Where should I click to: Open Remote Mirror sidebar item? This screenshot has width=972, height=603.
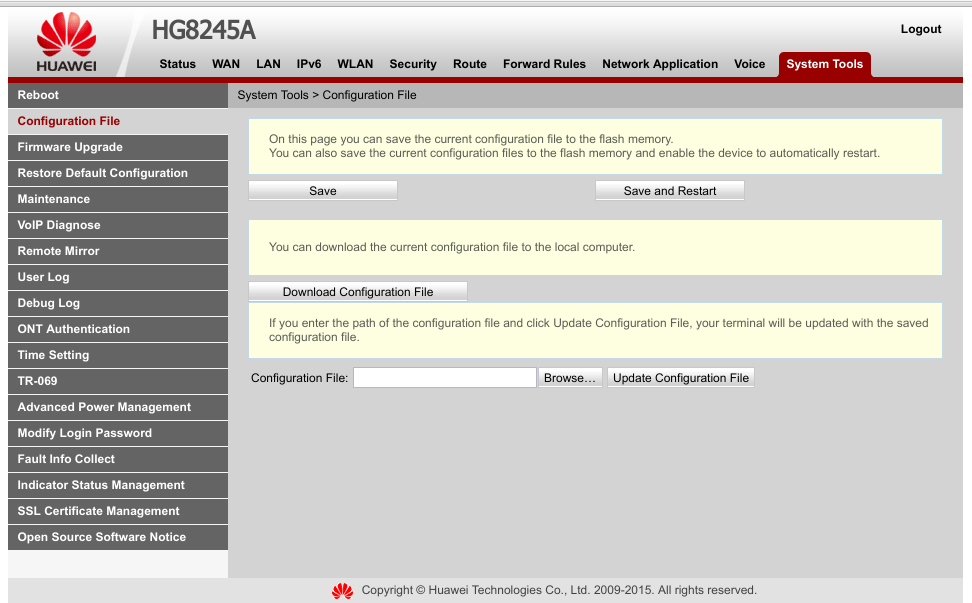tap(118, 252)
